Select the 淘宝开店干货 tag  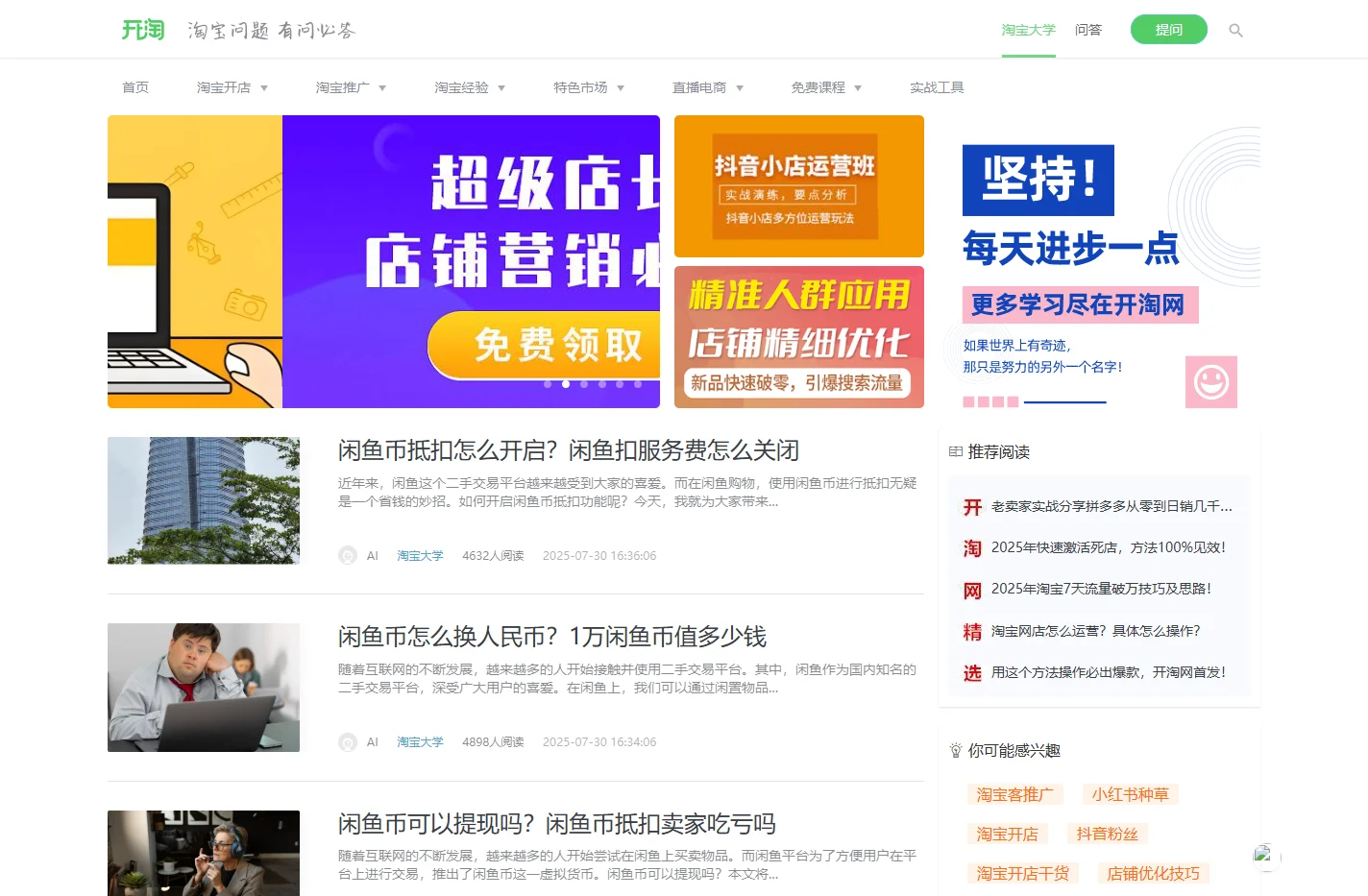tap(1022, 873)
